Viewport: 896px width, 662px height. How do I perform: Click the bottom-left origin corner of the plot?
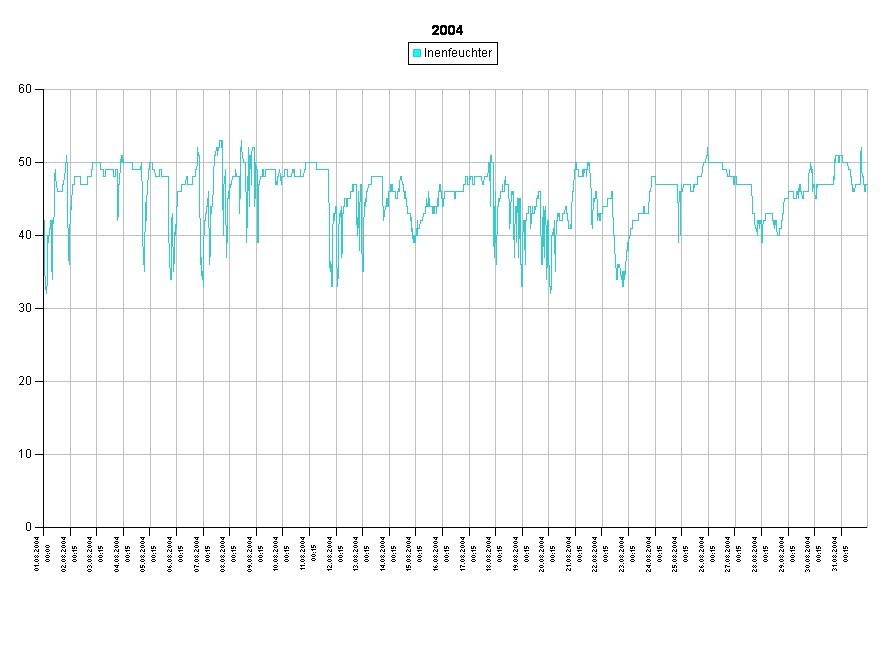pos(44,527)
